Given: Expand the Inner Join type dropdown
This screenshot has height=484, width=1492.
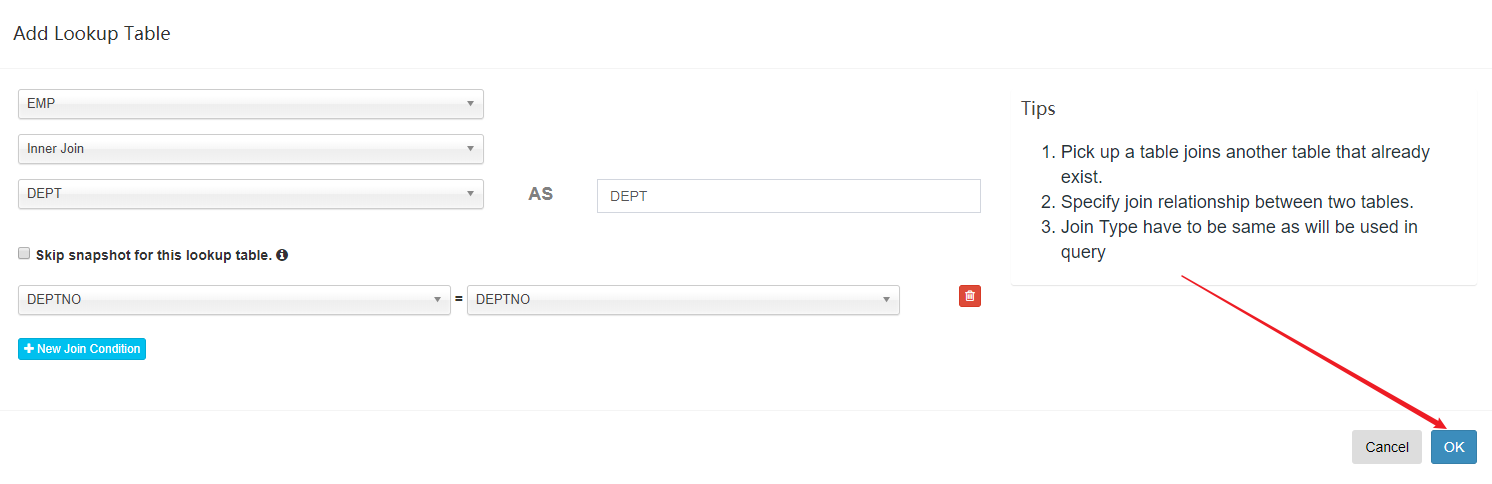Looking at the screenshot, I should point(250,149).
